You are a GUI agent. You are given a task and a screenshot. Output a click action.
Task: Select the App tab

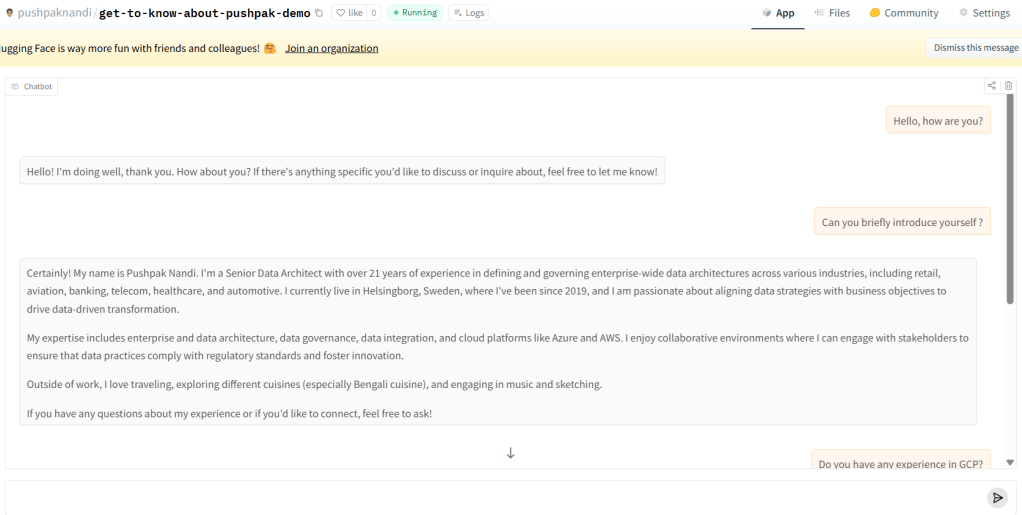[x=778, y=13]
